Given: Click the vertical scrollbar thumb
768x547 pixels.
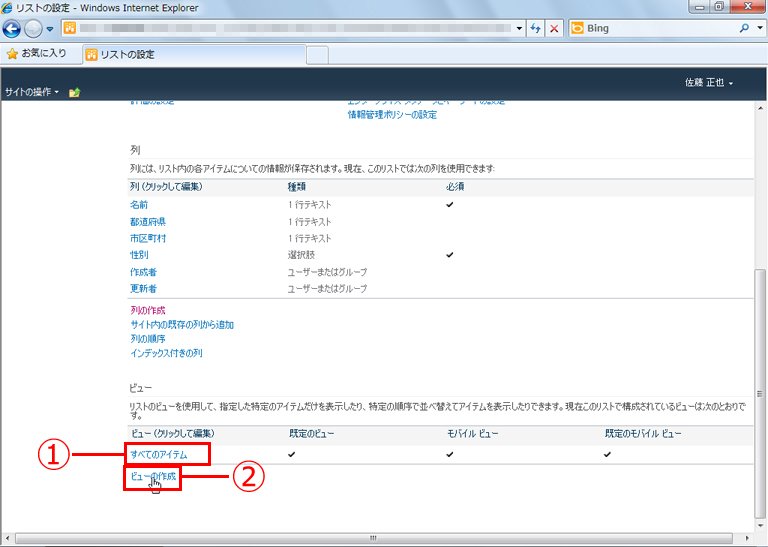Looking at the screenshot, I should 760,393.
